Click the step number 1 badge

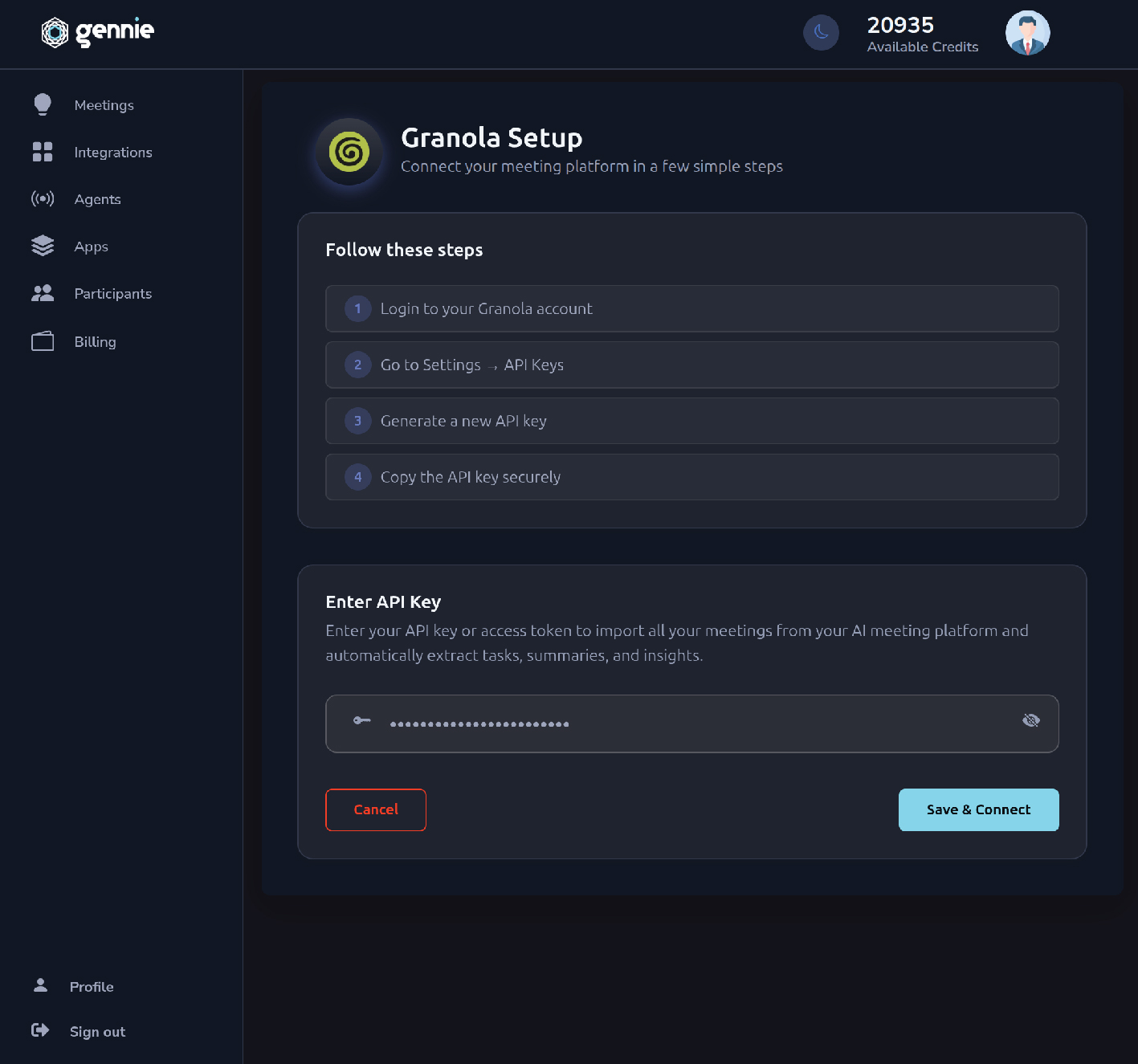358,308
